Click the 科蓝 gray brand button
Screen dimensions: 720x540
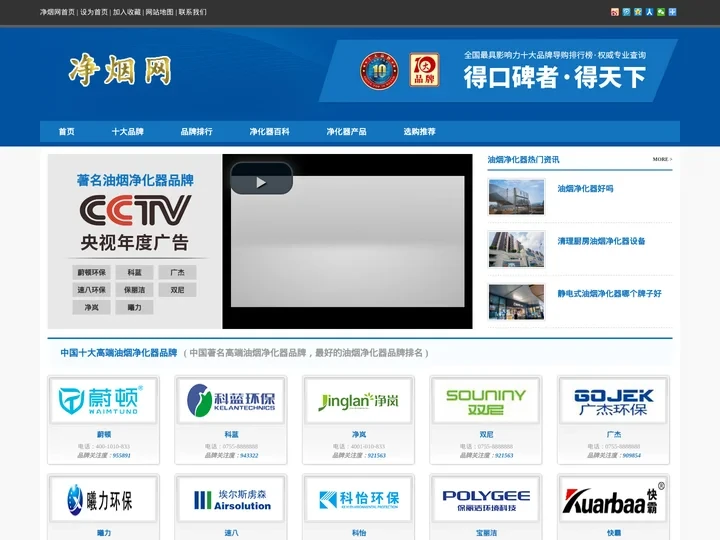[135, 272]
